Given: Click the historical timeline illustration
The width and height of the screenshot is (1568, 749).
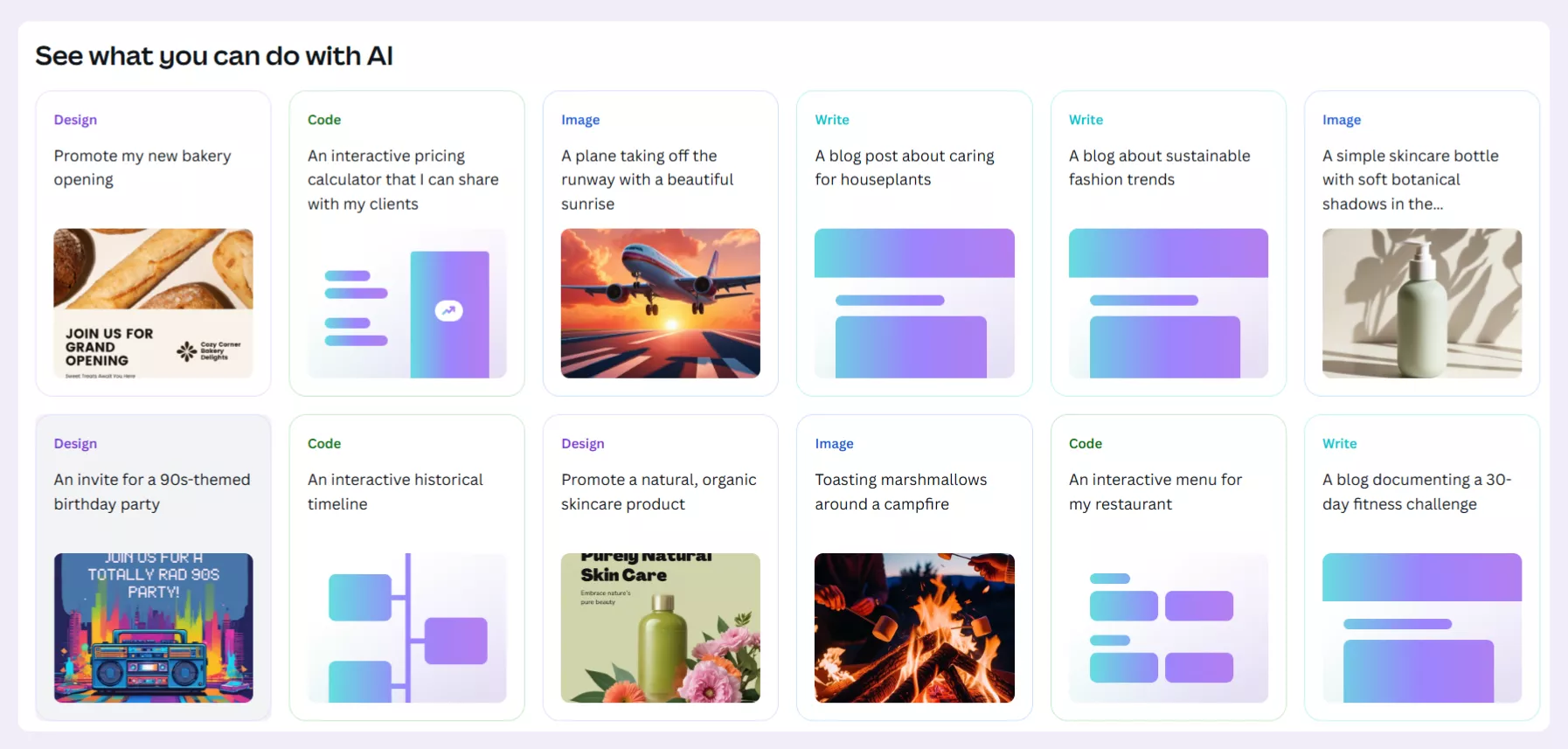Looking at the screenshot, I should point(406,628).
